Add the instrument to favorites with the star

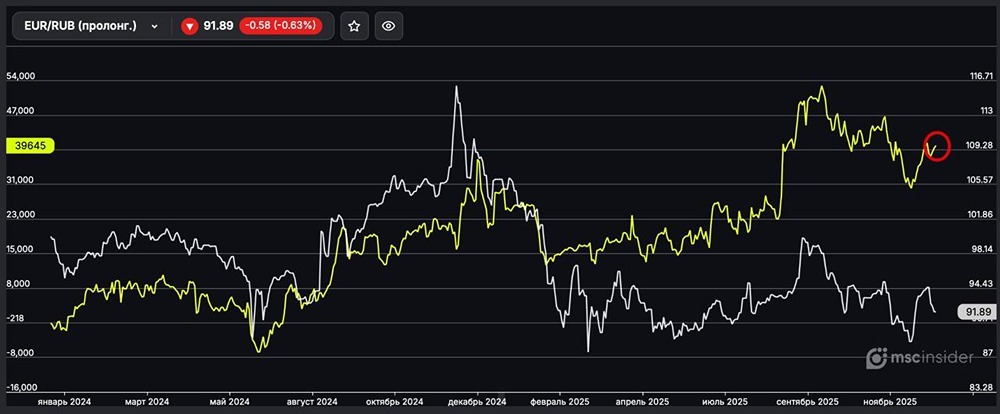click(353, 27)
